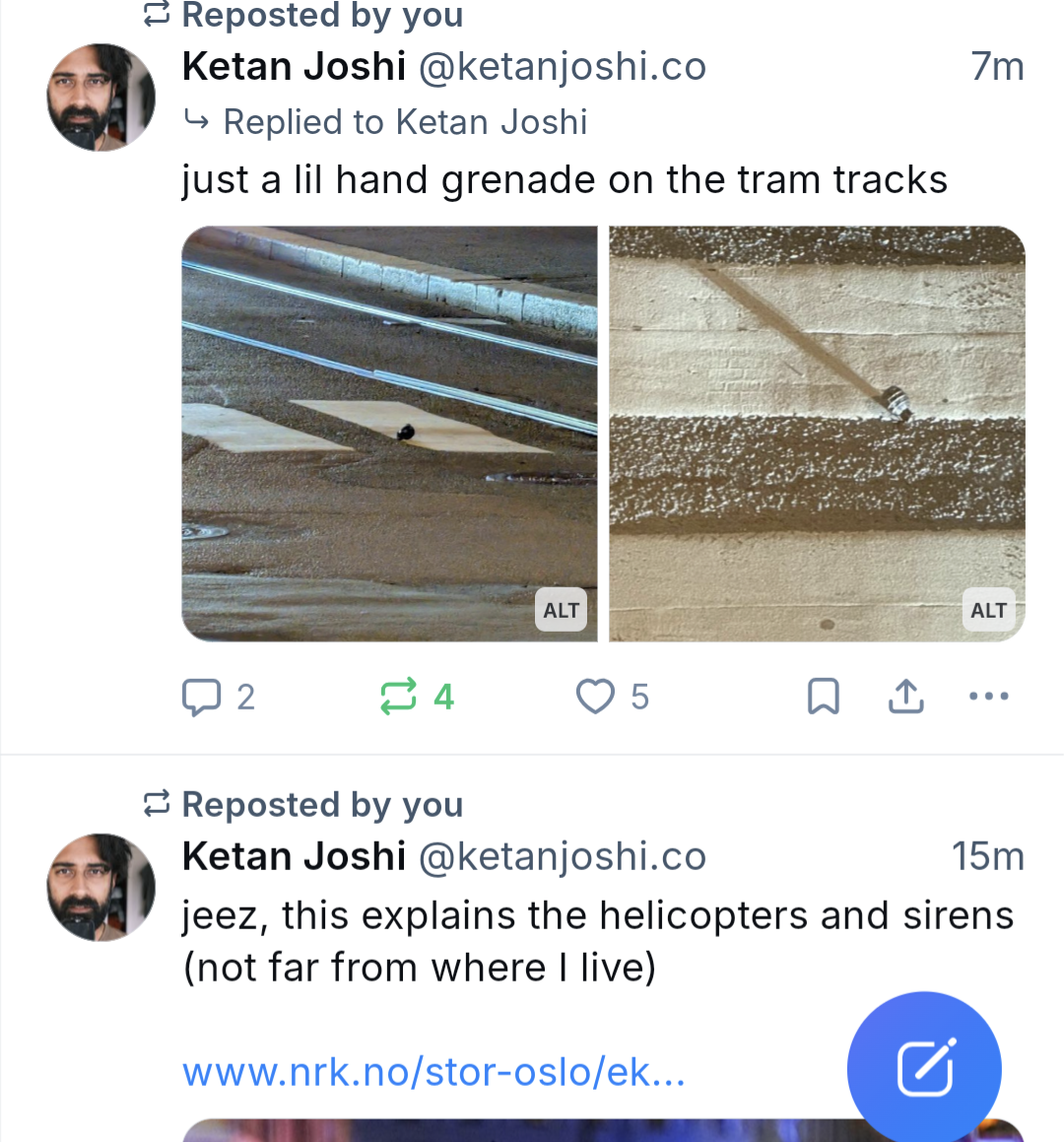1064x1142 pixels.
Task: Open the reply icon on grenade post
Action: pos(202,697)
